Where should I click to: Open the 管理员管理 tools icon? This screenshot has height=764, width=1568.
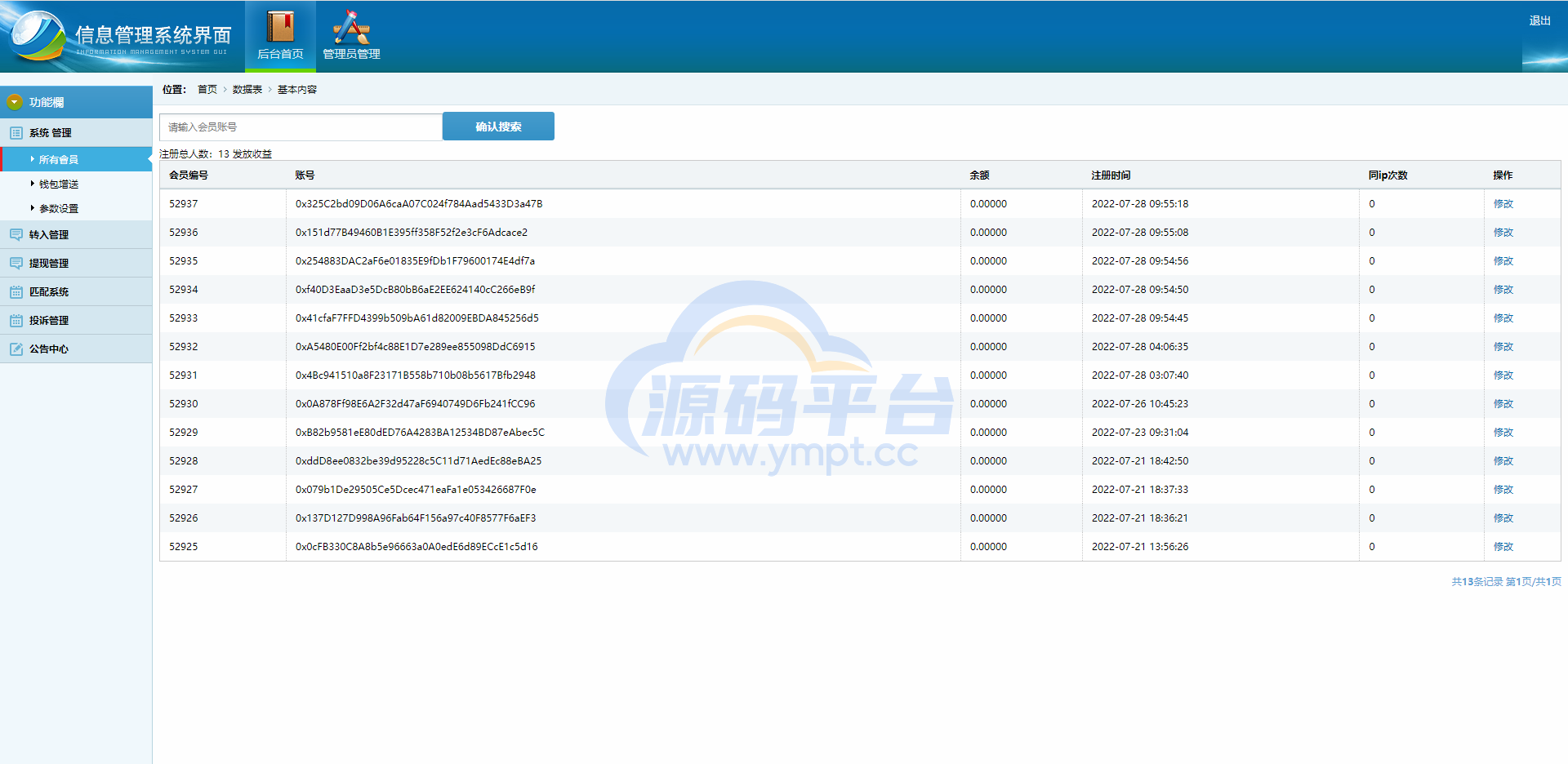[x=351, y=27]
